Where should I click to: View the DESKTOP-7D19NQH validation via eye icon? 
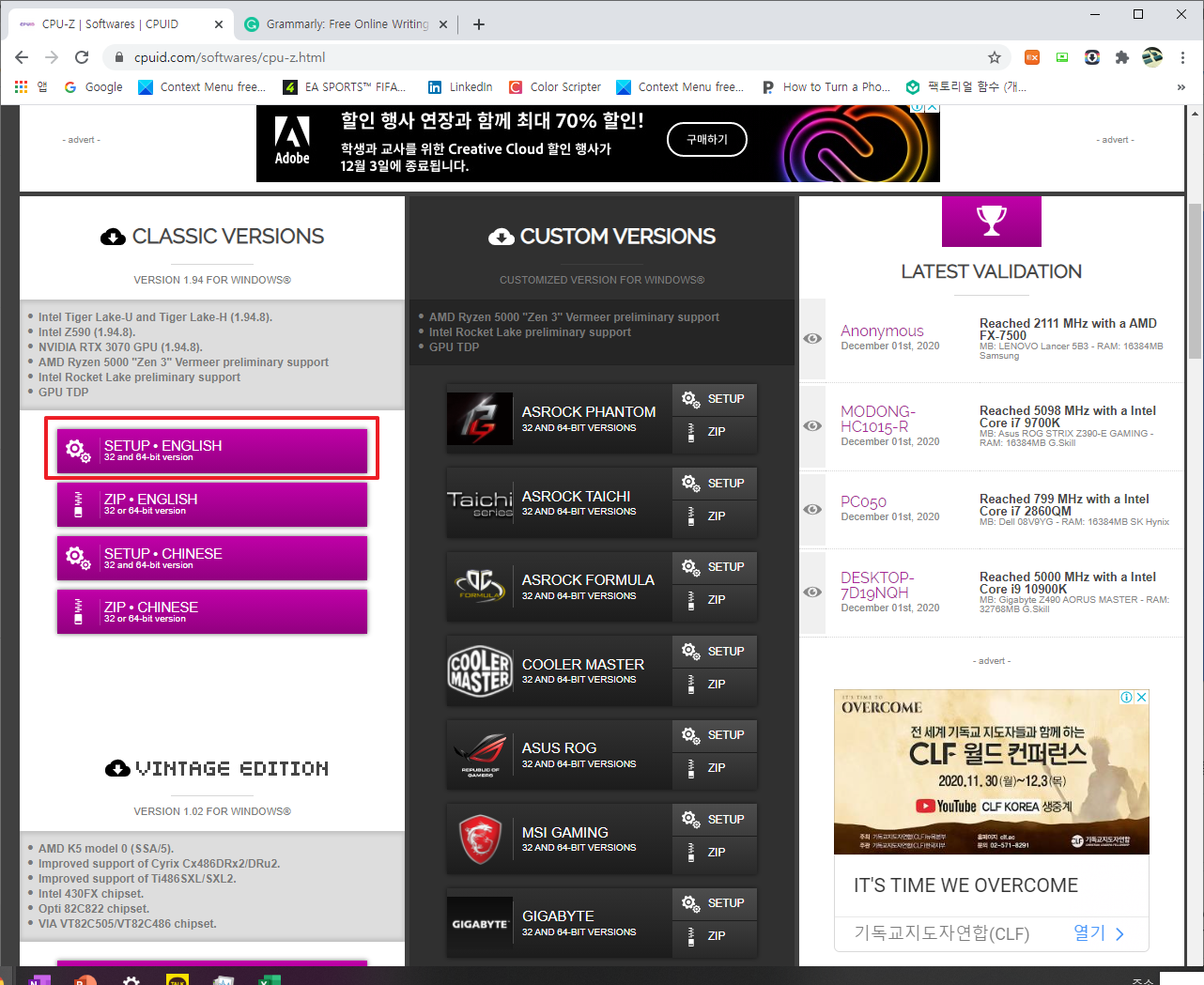coord(812,593)
